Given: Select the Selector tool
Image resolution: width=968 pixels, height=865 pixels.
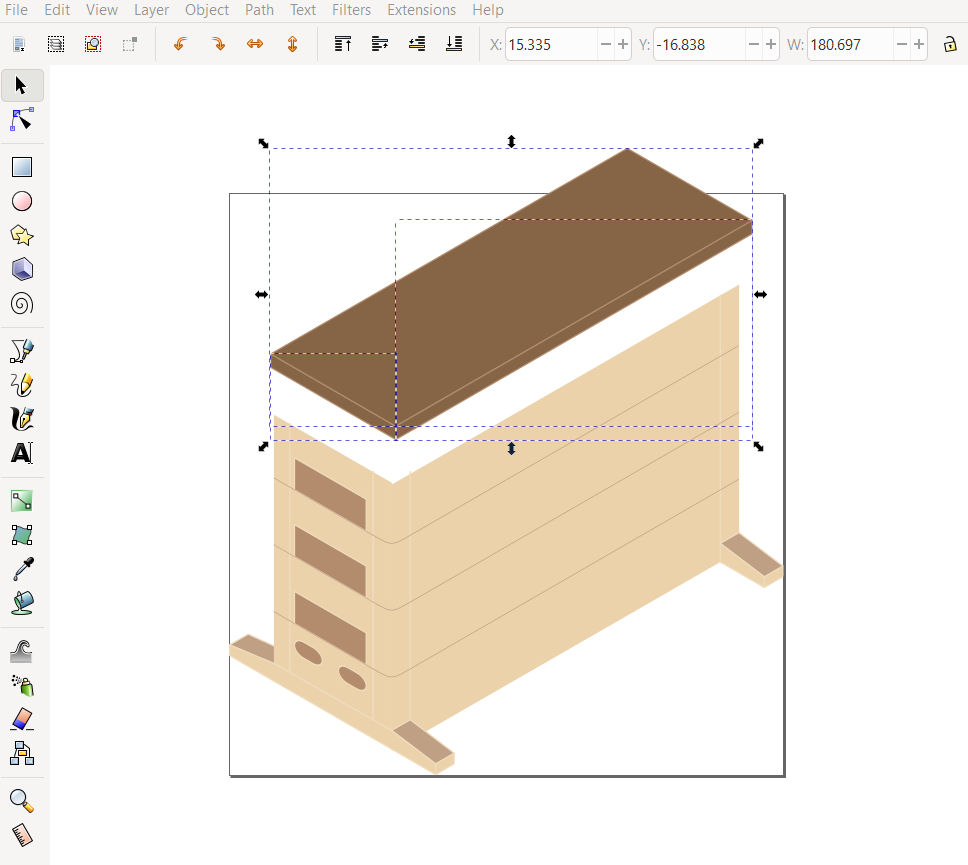Looking at the screenshot, I should tap(21, 85).
